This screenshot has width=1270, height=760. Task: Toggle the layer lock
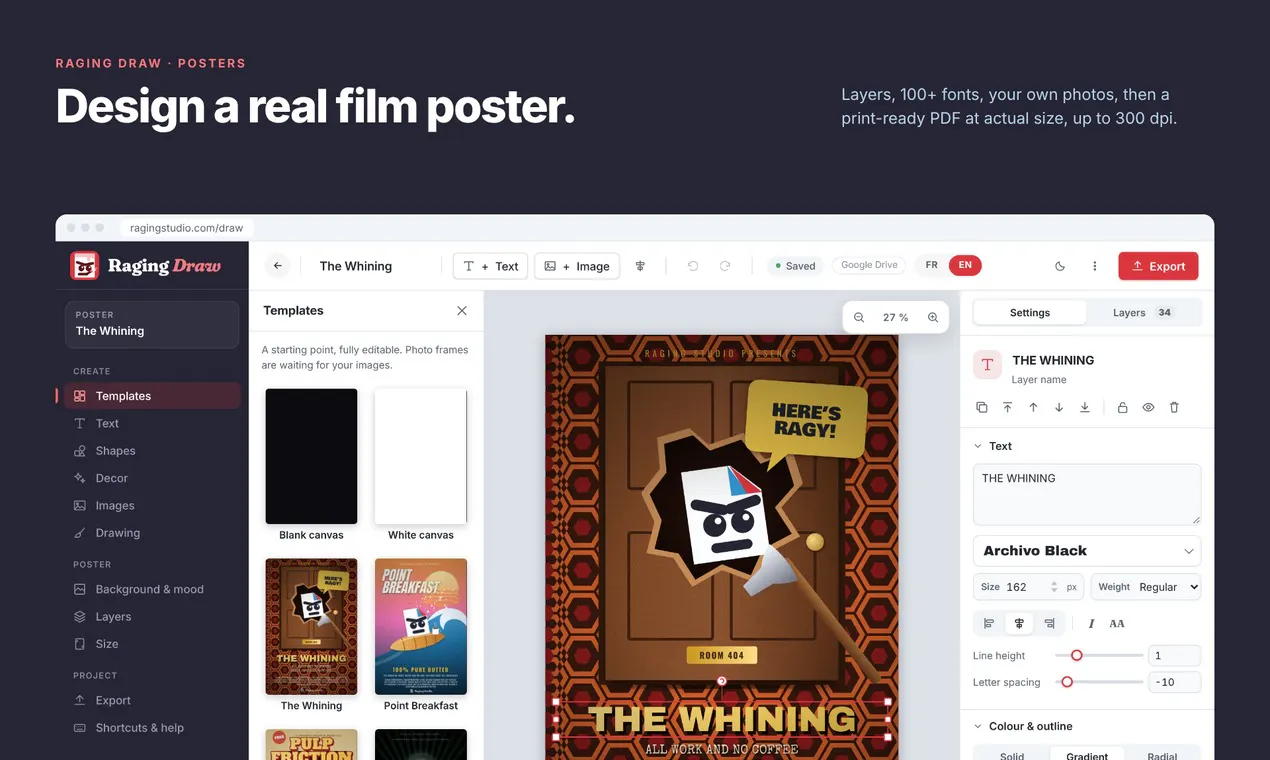click(x=1122, y=407)
